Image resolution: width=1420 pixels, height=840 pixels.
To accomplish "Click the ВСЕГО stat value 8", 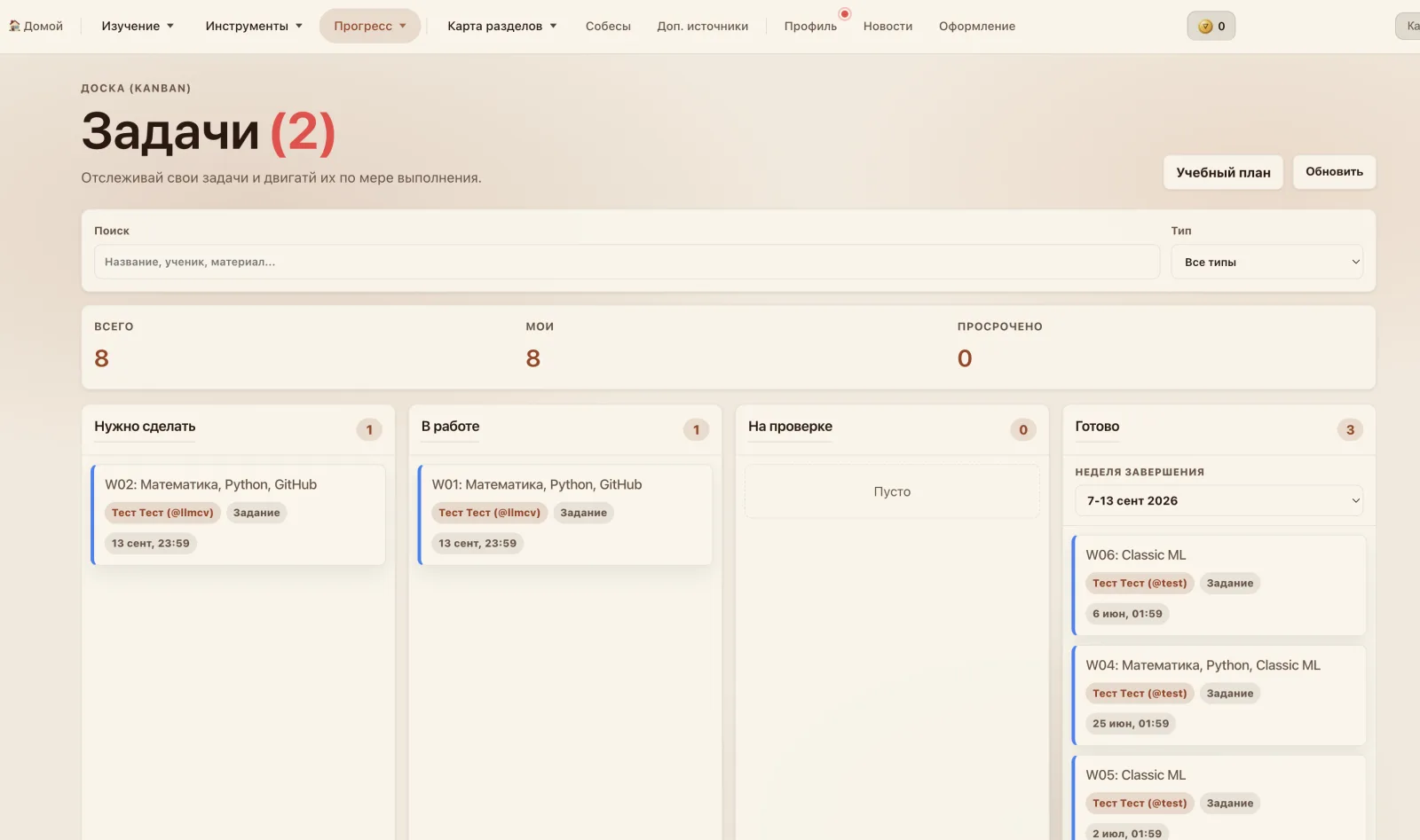I will pos(101,358).
